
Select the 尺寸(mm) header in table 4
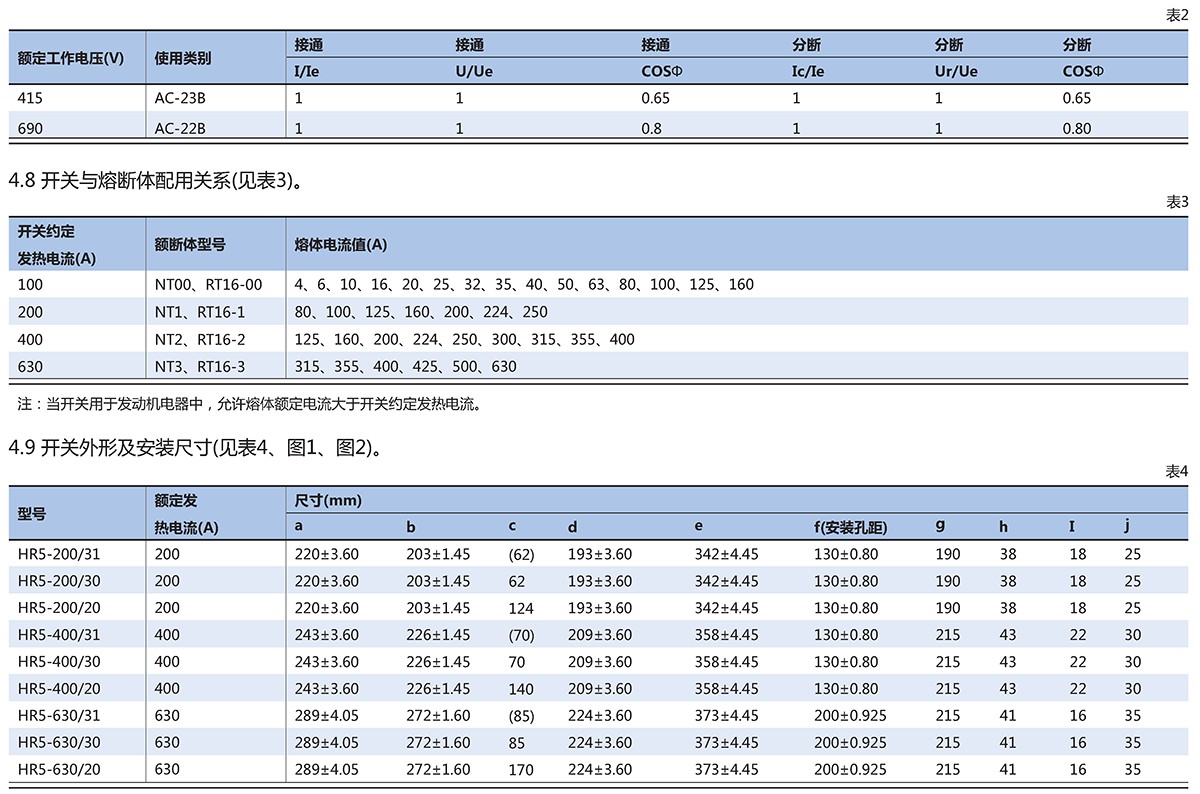(328, 500)
